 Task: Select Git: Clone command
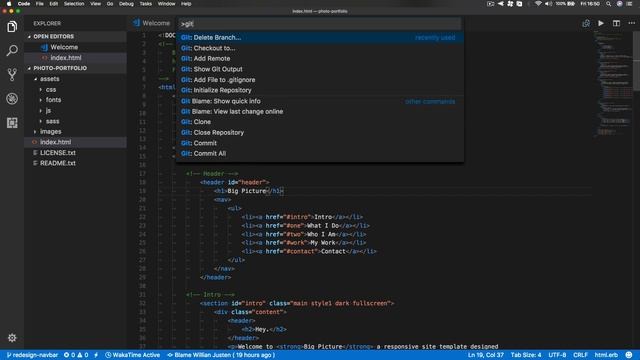tap(320, 122)
